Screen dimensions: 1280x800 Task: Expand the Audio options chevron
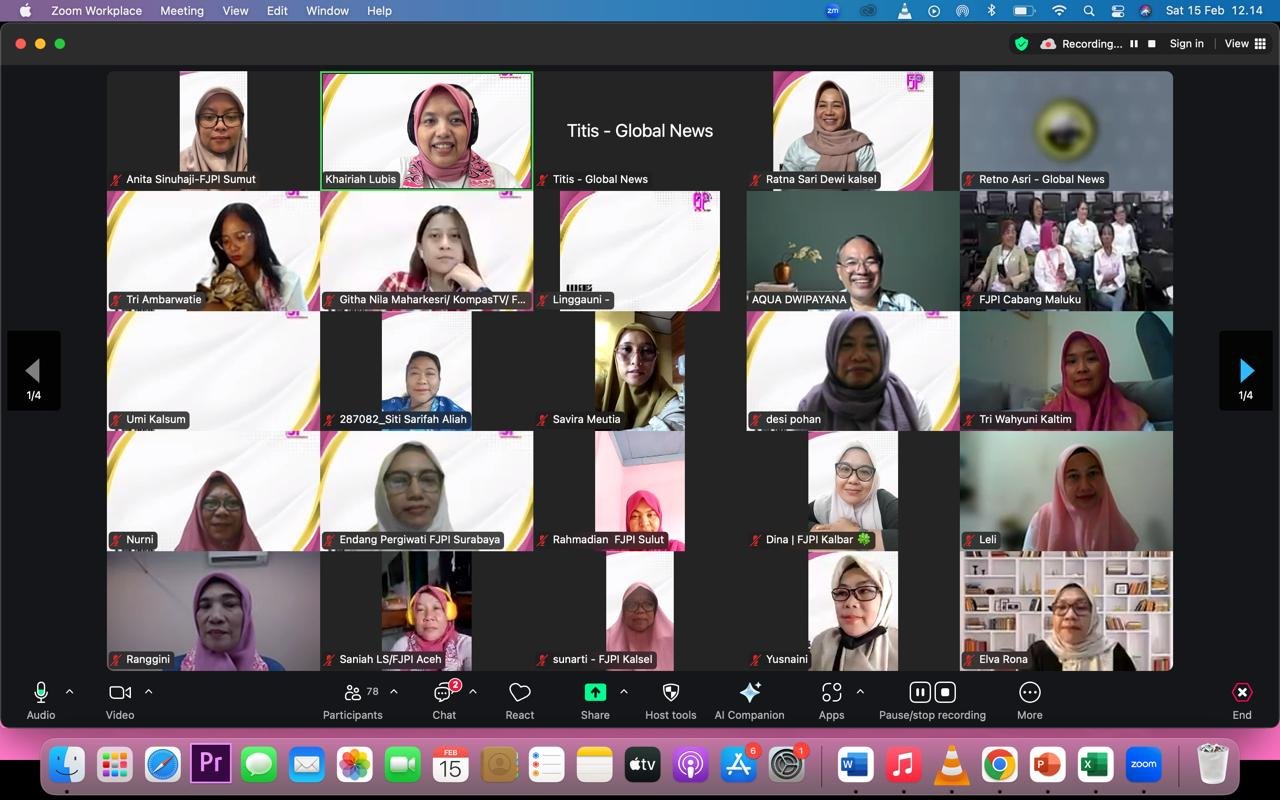69,691
